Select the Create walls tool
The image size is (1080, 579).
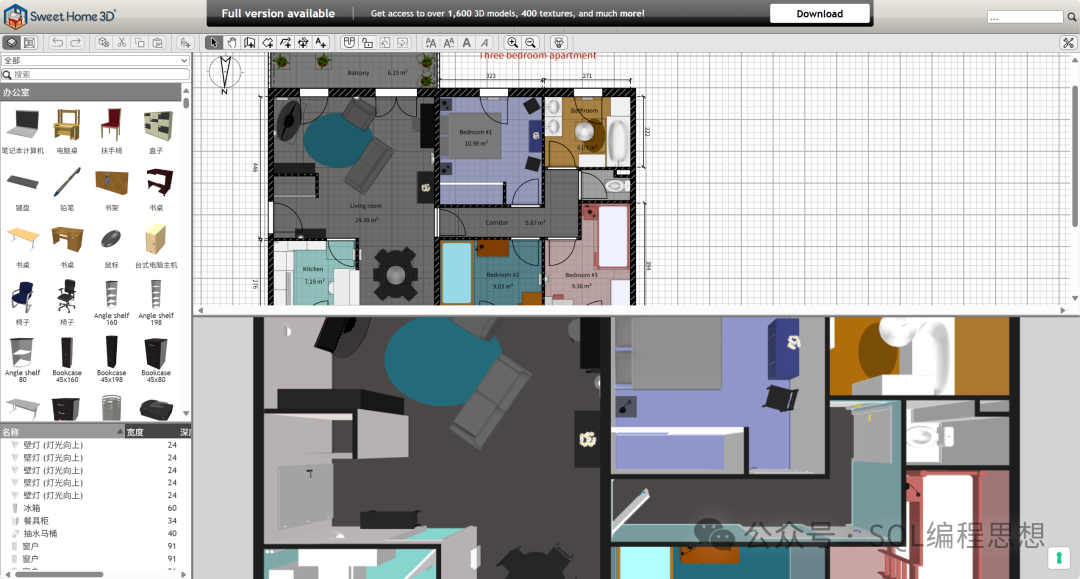(249, 42)
